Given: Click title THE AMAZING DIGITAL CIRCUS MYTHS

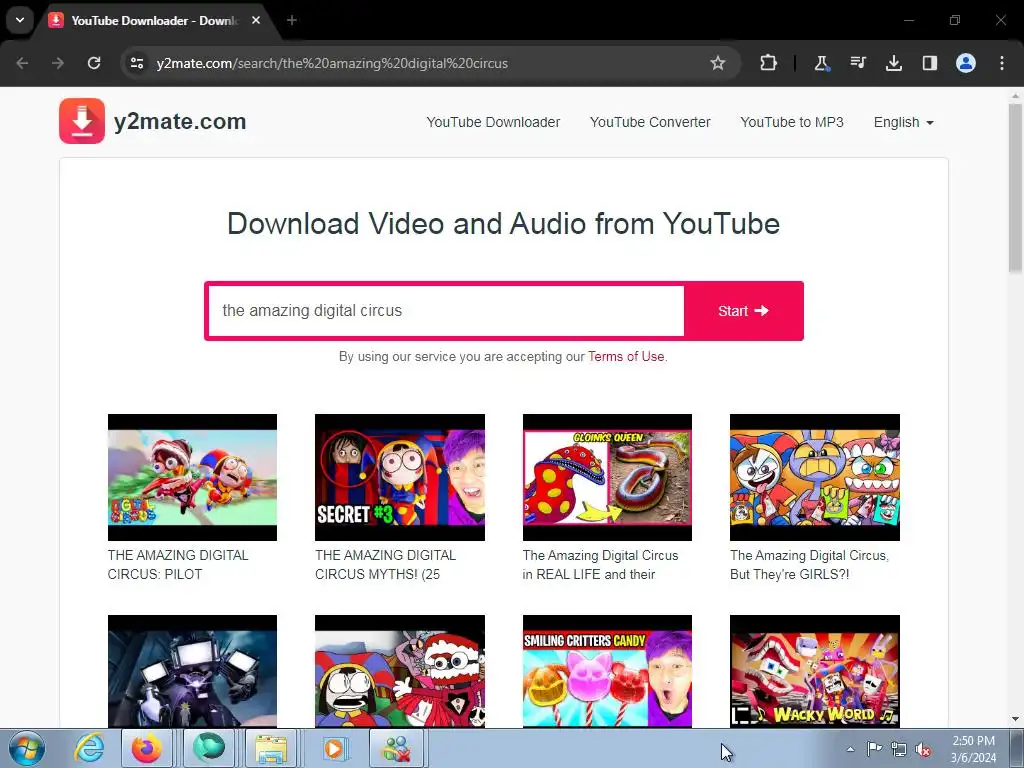Looking at the screenshot, I should [385, 565].
